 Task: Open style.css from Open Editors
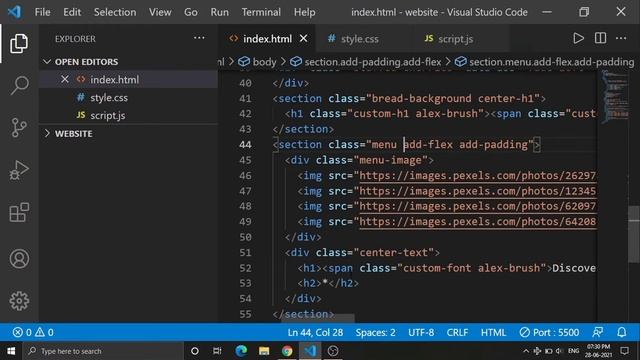click(109, 98)
